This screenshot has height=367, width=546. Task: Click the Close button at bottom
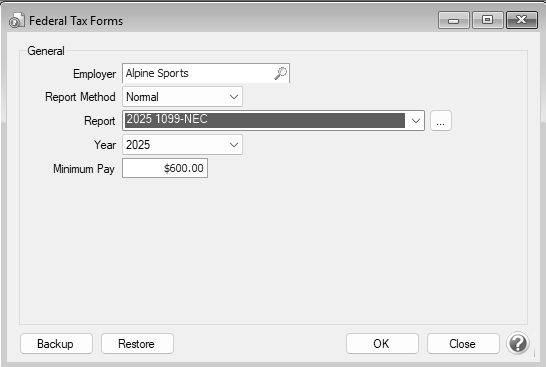click(x=463, y=344)
